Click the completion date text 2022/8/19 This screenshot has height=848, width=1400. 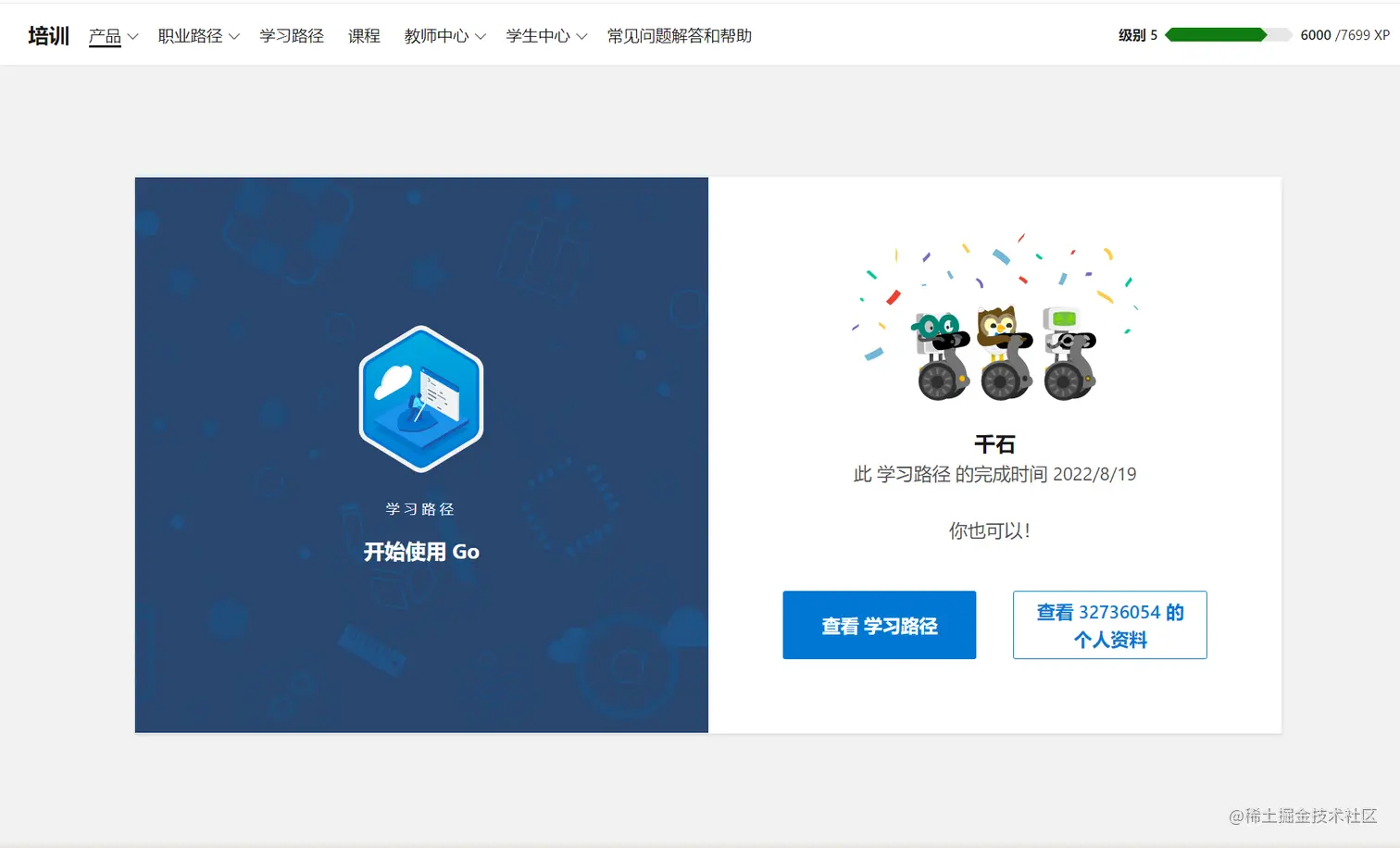(x=1094, y=474)
